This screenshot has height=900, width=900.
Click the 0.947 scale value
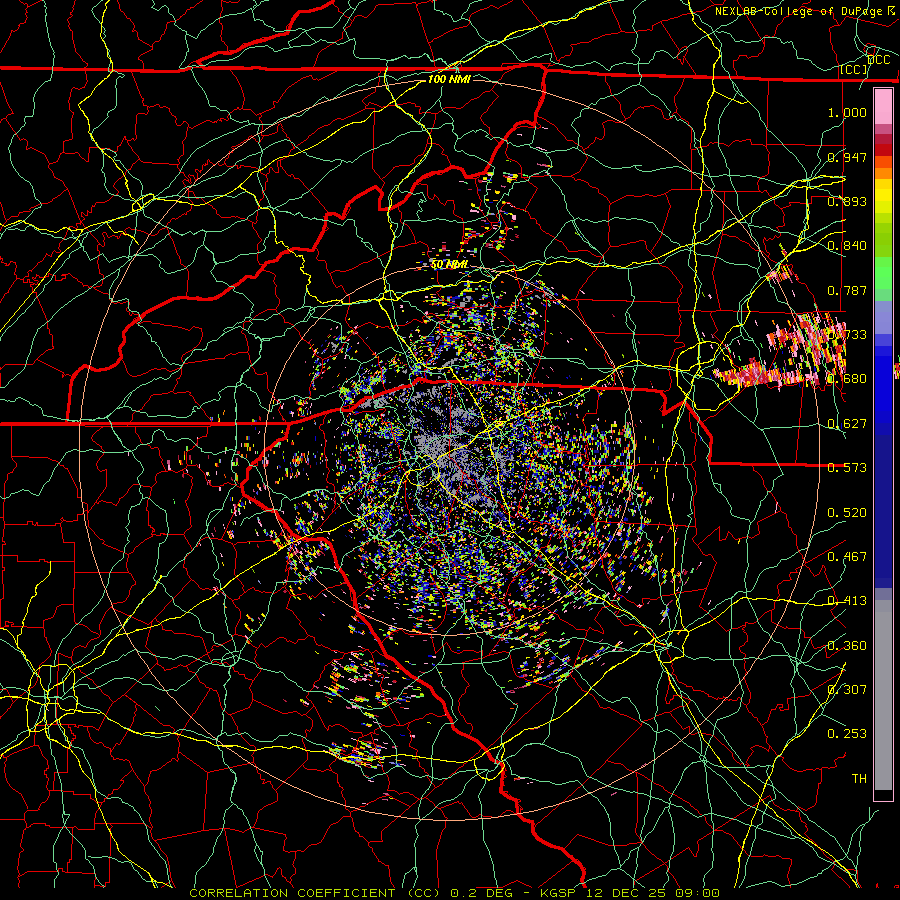[847, 157]
